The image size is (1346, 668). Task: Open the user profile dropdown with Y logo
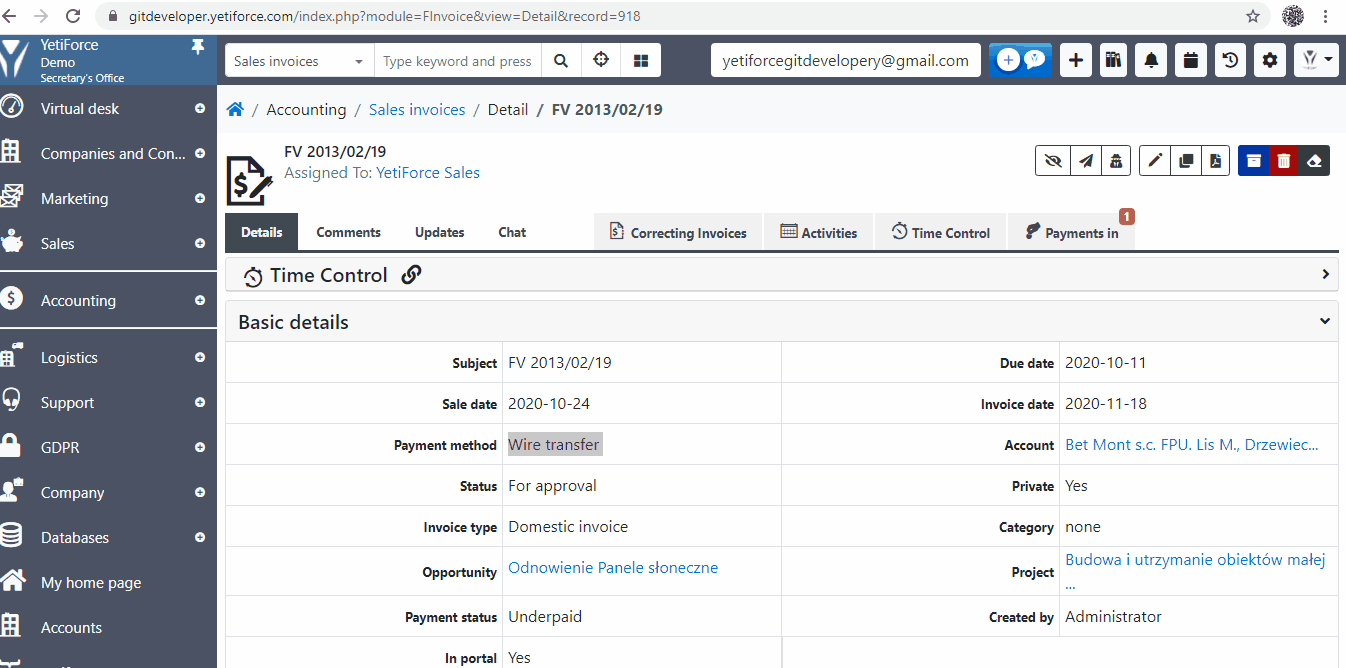1316,61
